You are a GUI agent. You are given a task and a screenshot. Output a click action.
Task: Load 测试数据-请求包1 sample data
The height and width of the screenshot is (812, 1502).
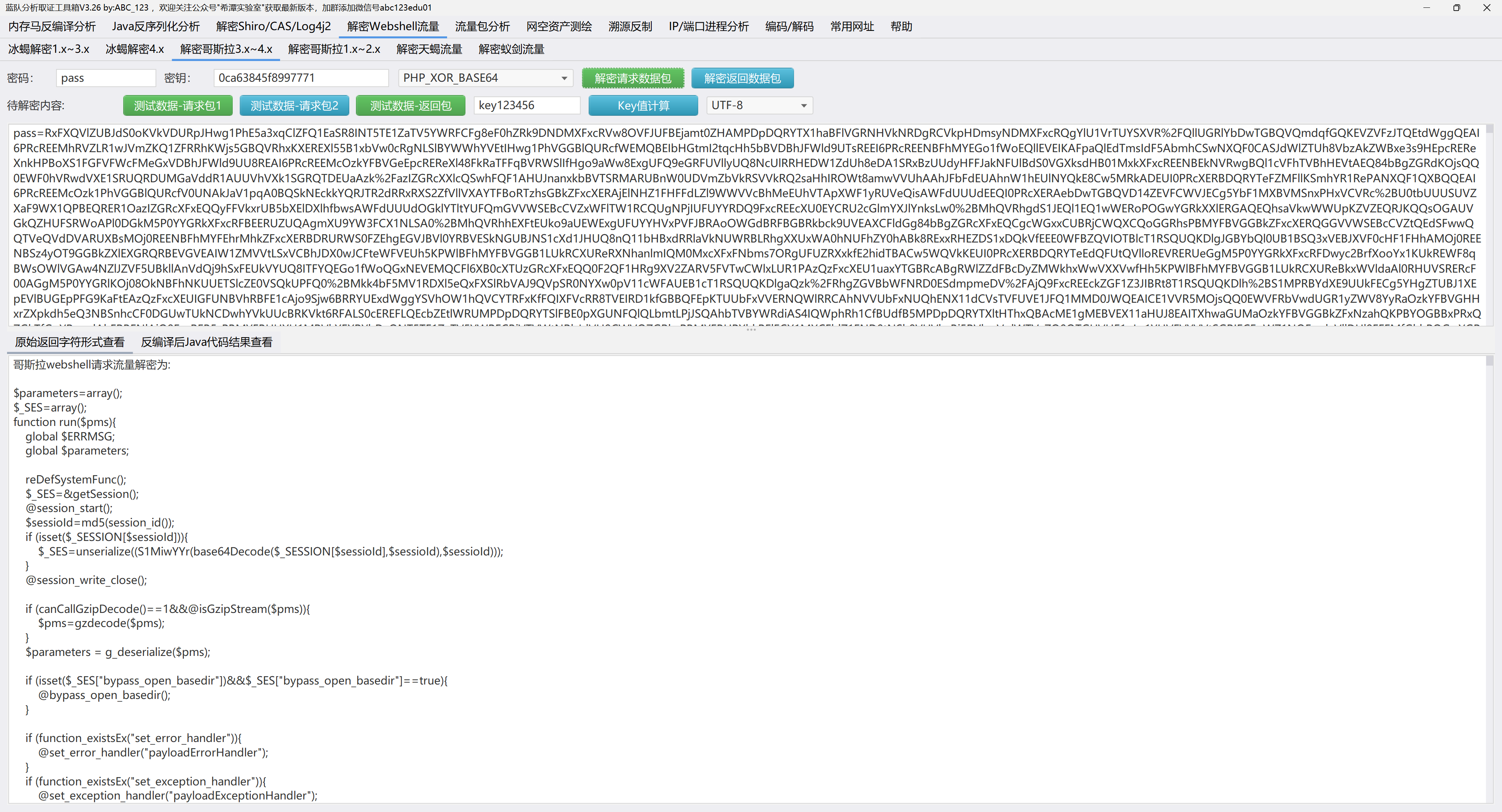(177, 106)
